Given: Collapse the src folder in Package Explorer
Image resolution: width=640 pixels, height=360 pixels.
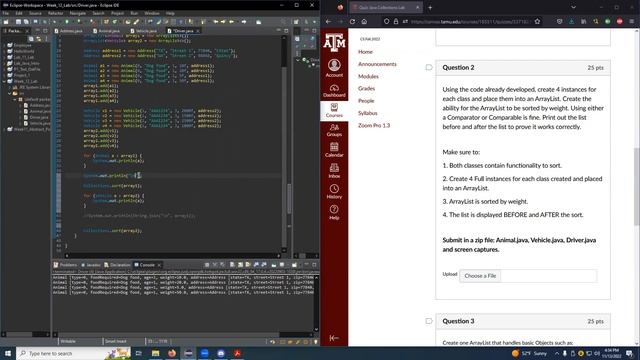Looking at the screenshot, I should (x=10, y=93).
